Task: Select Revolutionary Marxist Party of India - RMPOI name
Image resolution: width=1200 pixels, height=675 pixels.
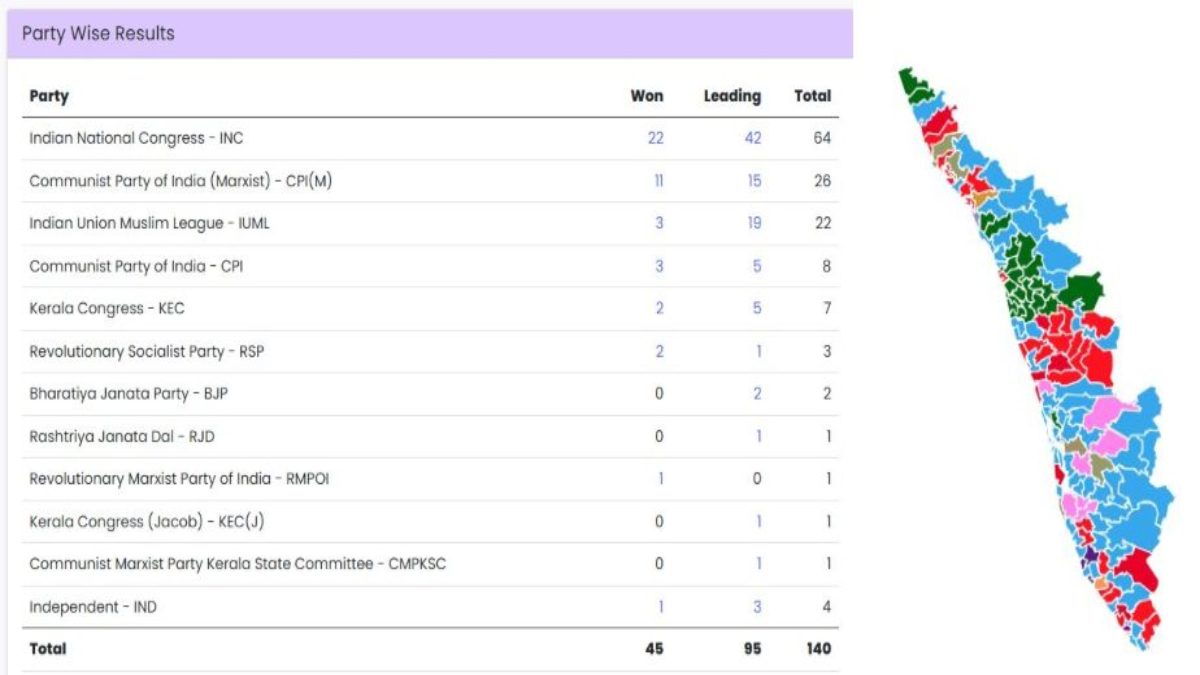Action: (179, 479)
